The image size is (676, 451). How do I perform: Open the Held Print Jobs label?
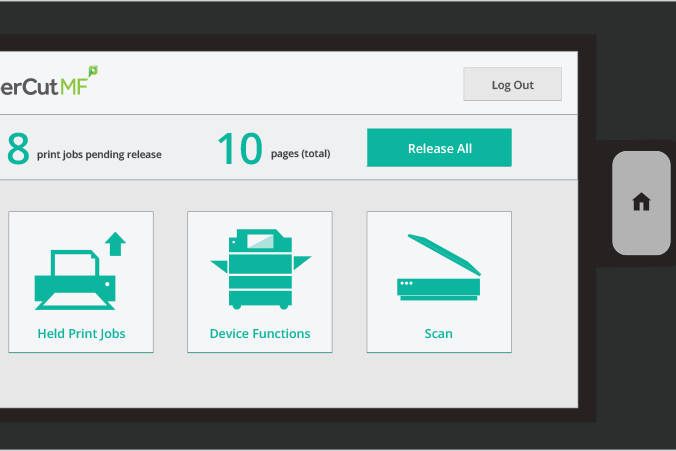click(81, 334)
